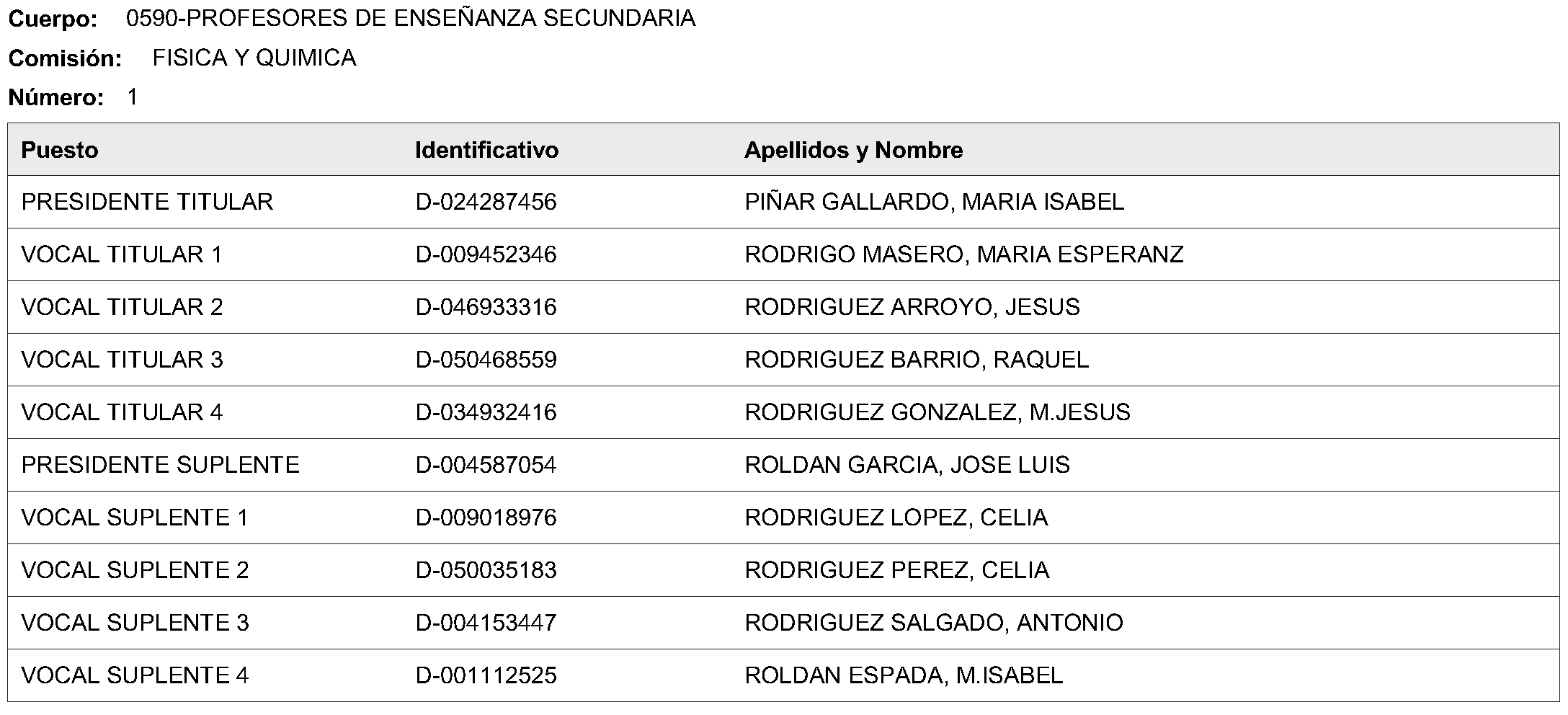Click name PIÑAR GALLARDO, MARIA ISABEL
Image resolution: width=1568 pixels, height=715 pixels.
(935, 202)
